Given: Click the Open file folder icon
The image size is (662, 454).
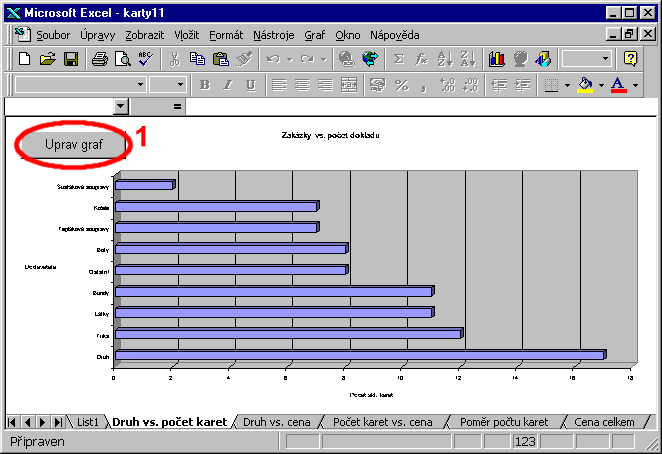Looking at the screenshot, I should coord(47,59).
